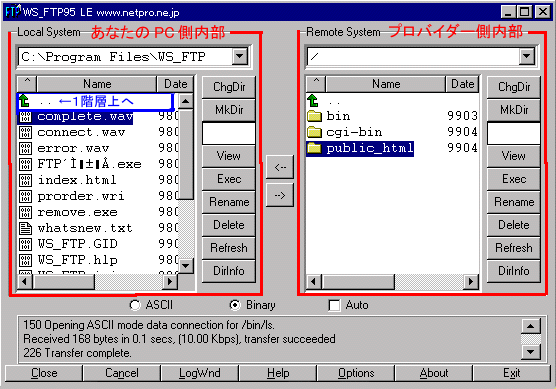This screenshot has height=389, width=556.
Task: Click the local ChgDir button
Action: pyautogui.click(x=229, y=87)
